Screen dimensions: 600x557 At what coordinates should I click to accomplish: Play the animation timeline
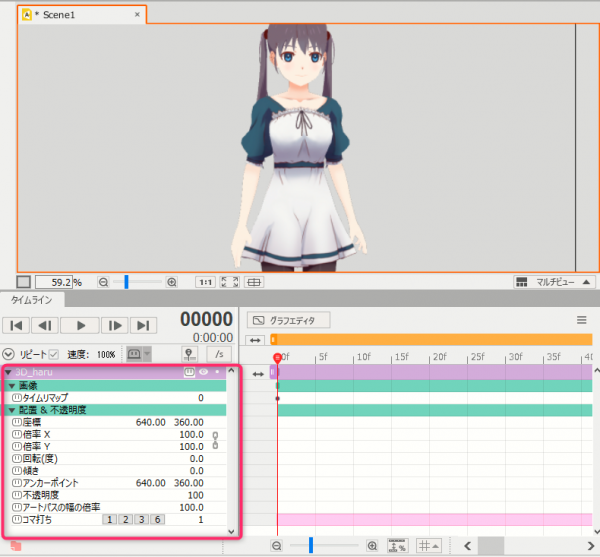tap(80, 326)
